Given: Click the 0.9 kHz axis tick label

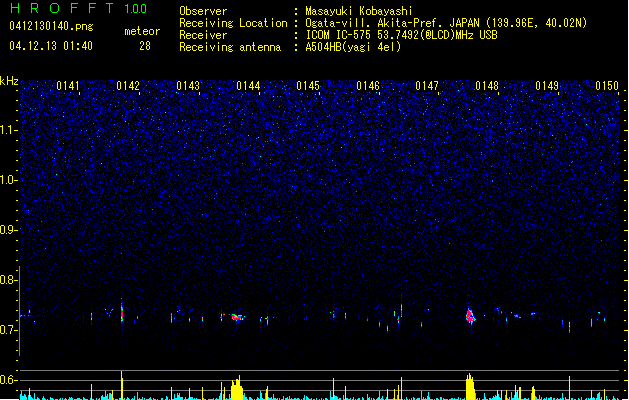Looking at the screenshot, I should (x=9, y=230).
